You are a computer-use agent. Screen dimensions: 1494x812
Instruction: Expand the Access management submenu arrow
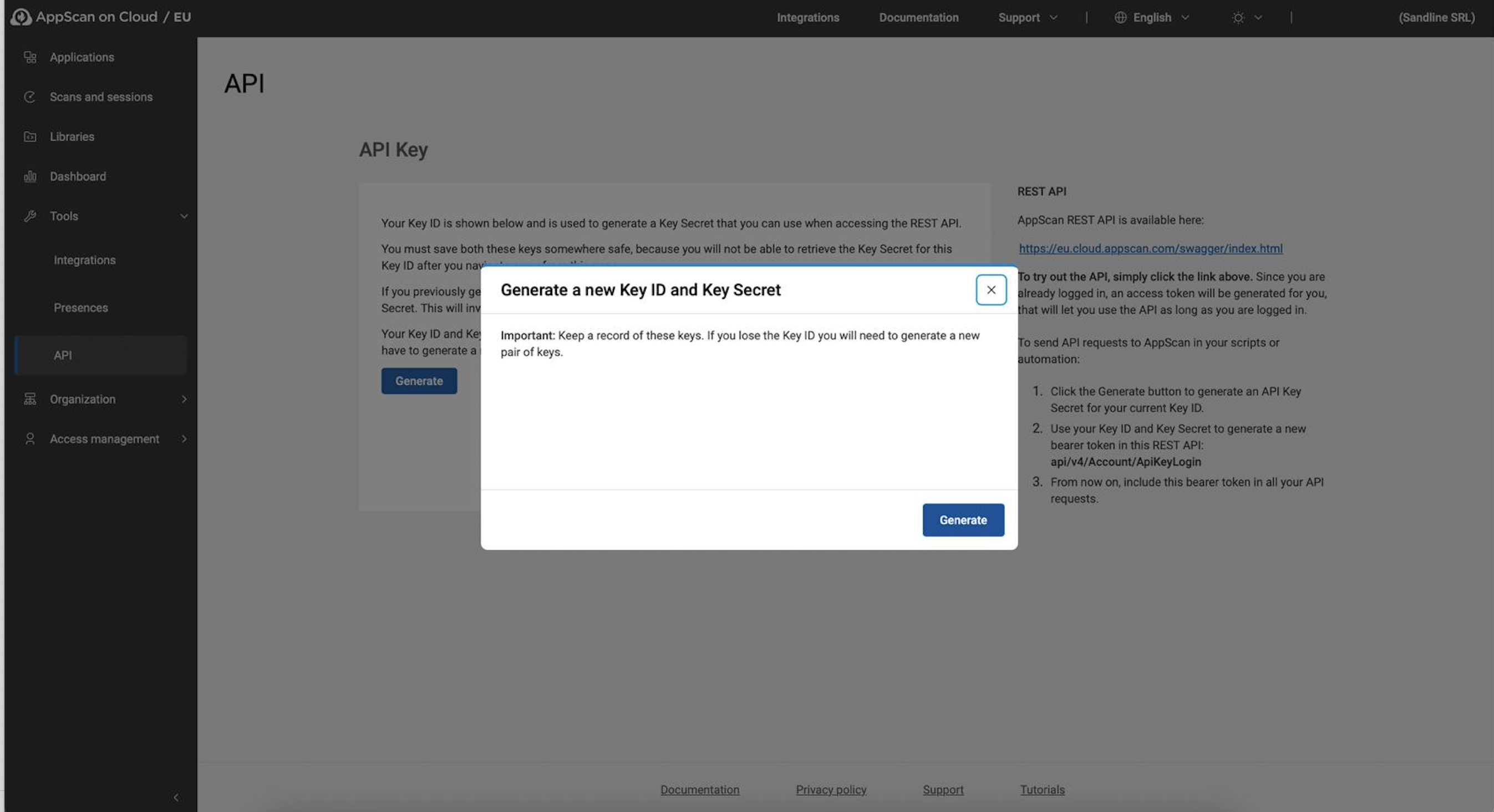point(184,439)
